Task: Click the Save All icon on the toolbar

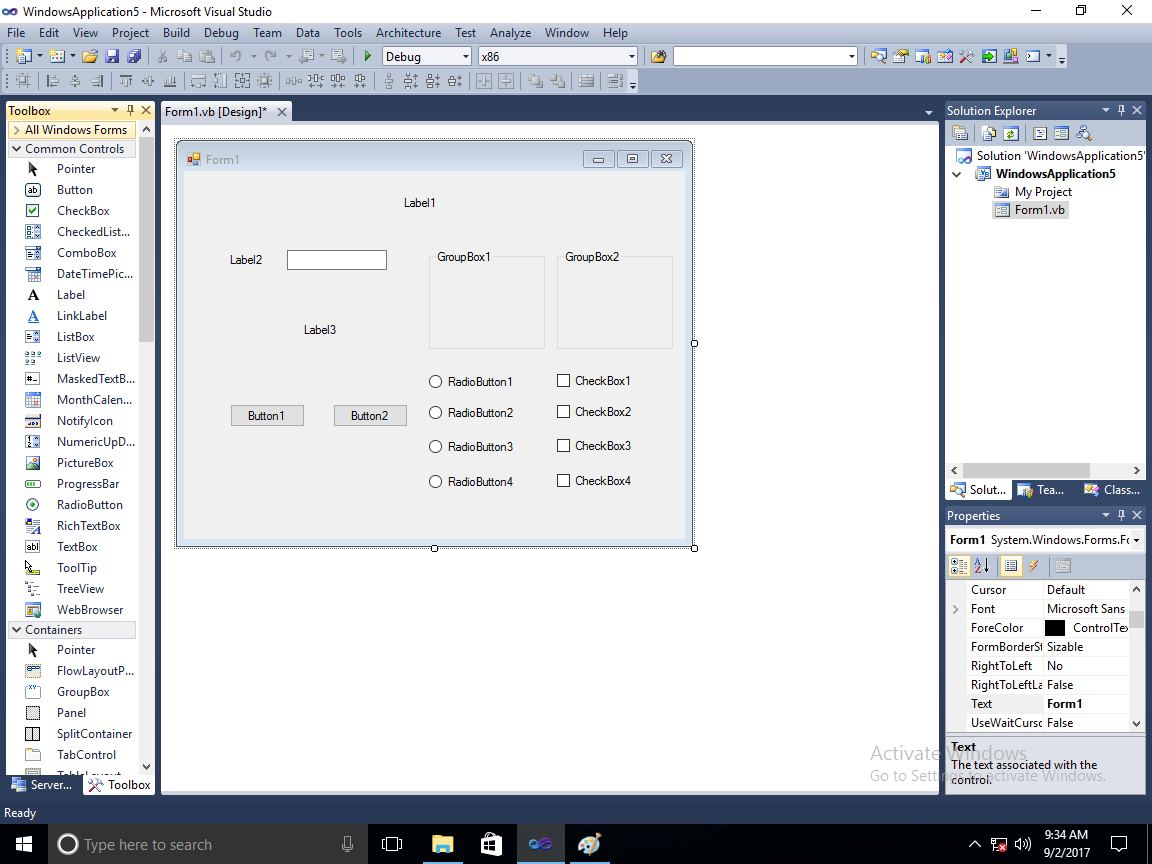Action: click(x=136, y=56)
